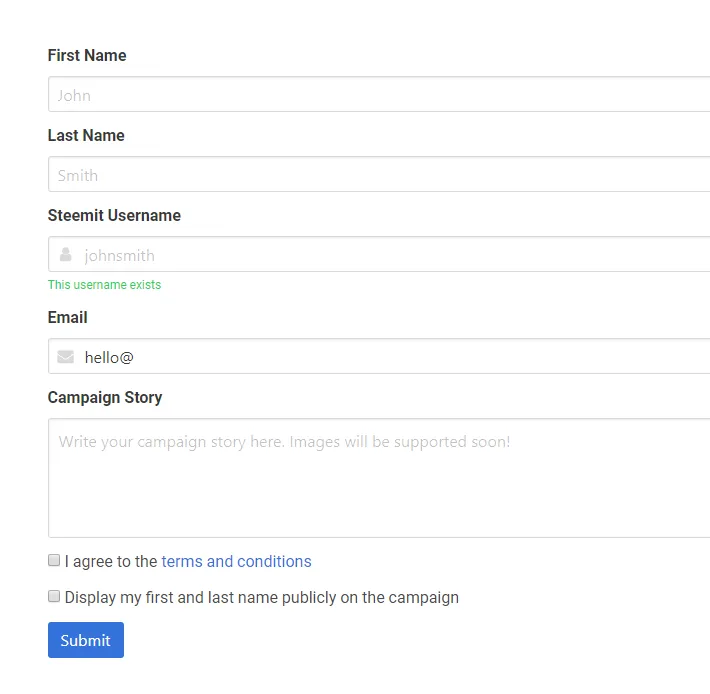This screenshot has width=710, height=694.
Task: Click the green 'This username exists' message
Action: [105, 285]
